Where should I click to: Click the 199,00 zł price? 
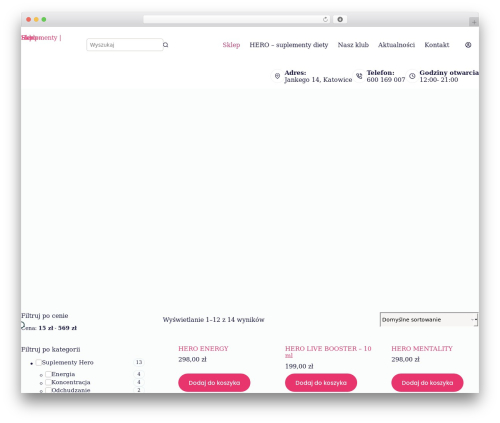point(299,366)
